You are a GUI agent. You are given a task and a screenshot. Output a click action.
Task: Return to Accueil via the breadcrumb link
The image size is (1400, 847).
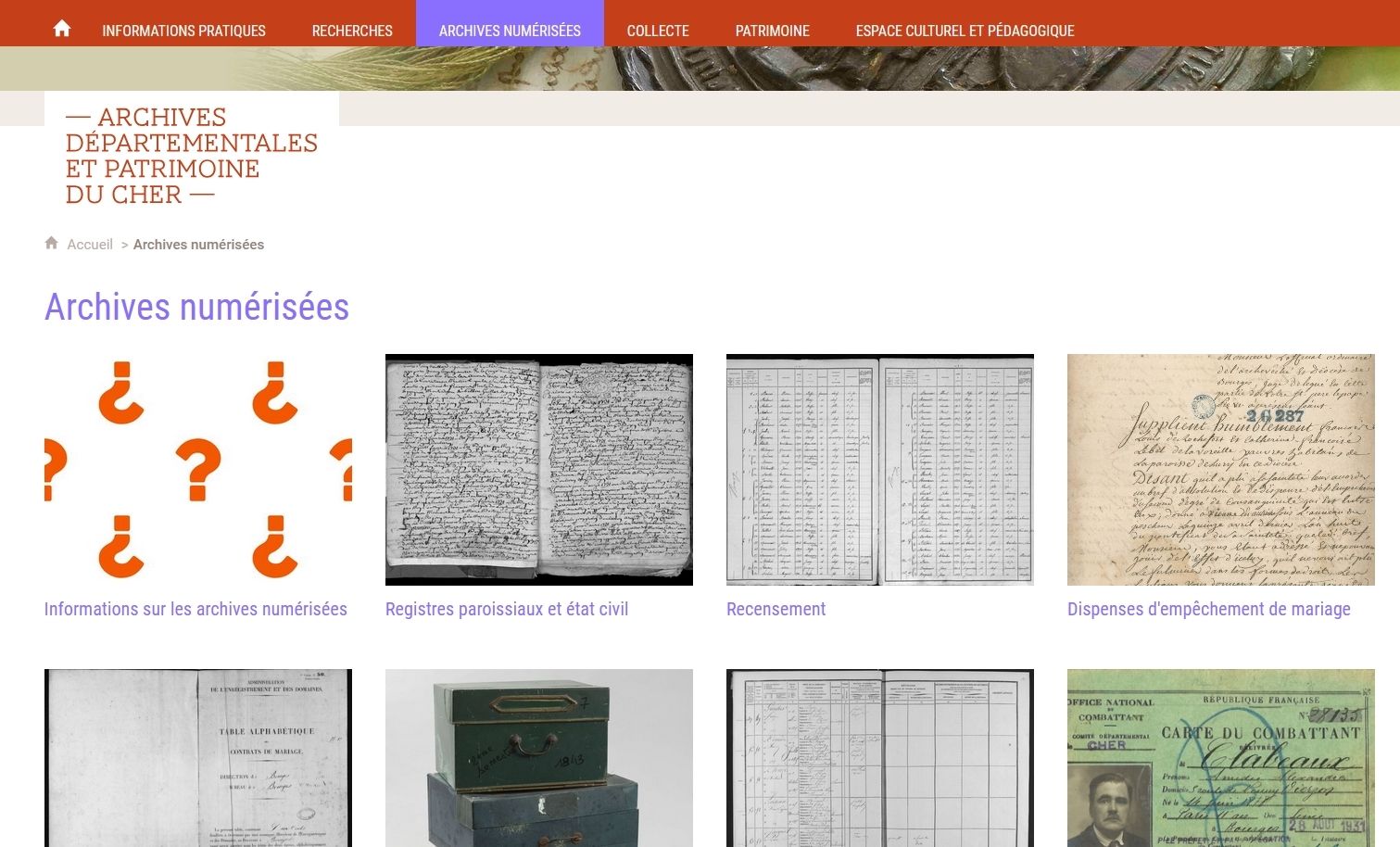(x=89, y=244)
